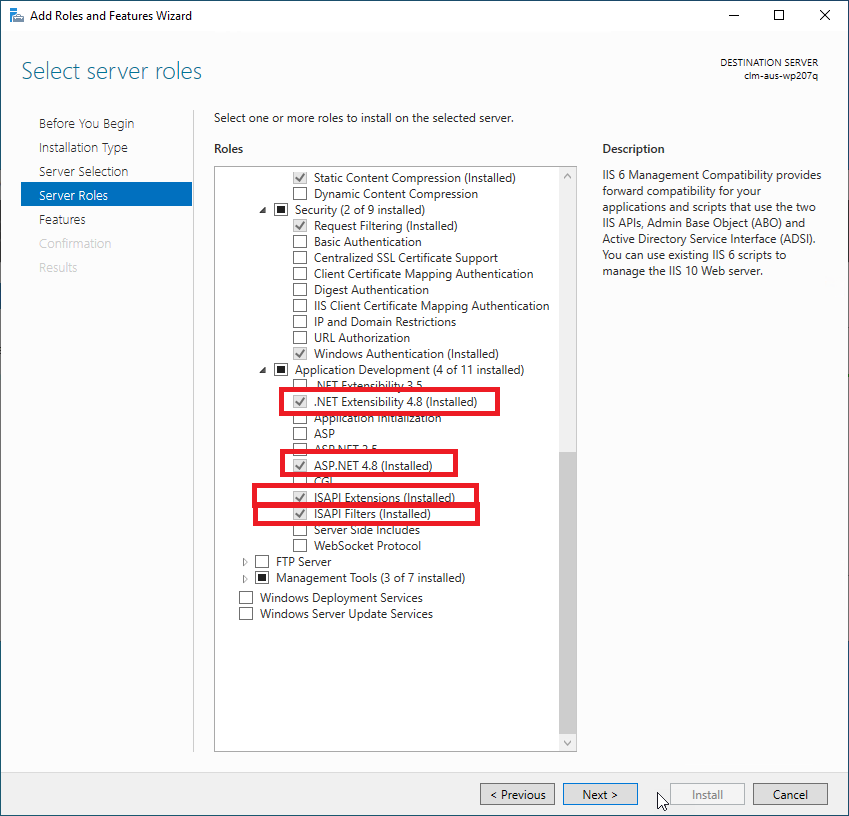Tick IP and Domain Restrictions checkbox

(x=300, y=322)
